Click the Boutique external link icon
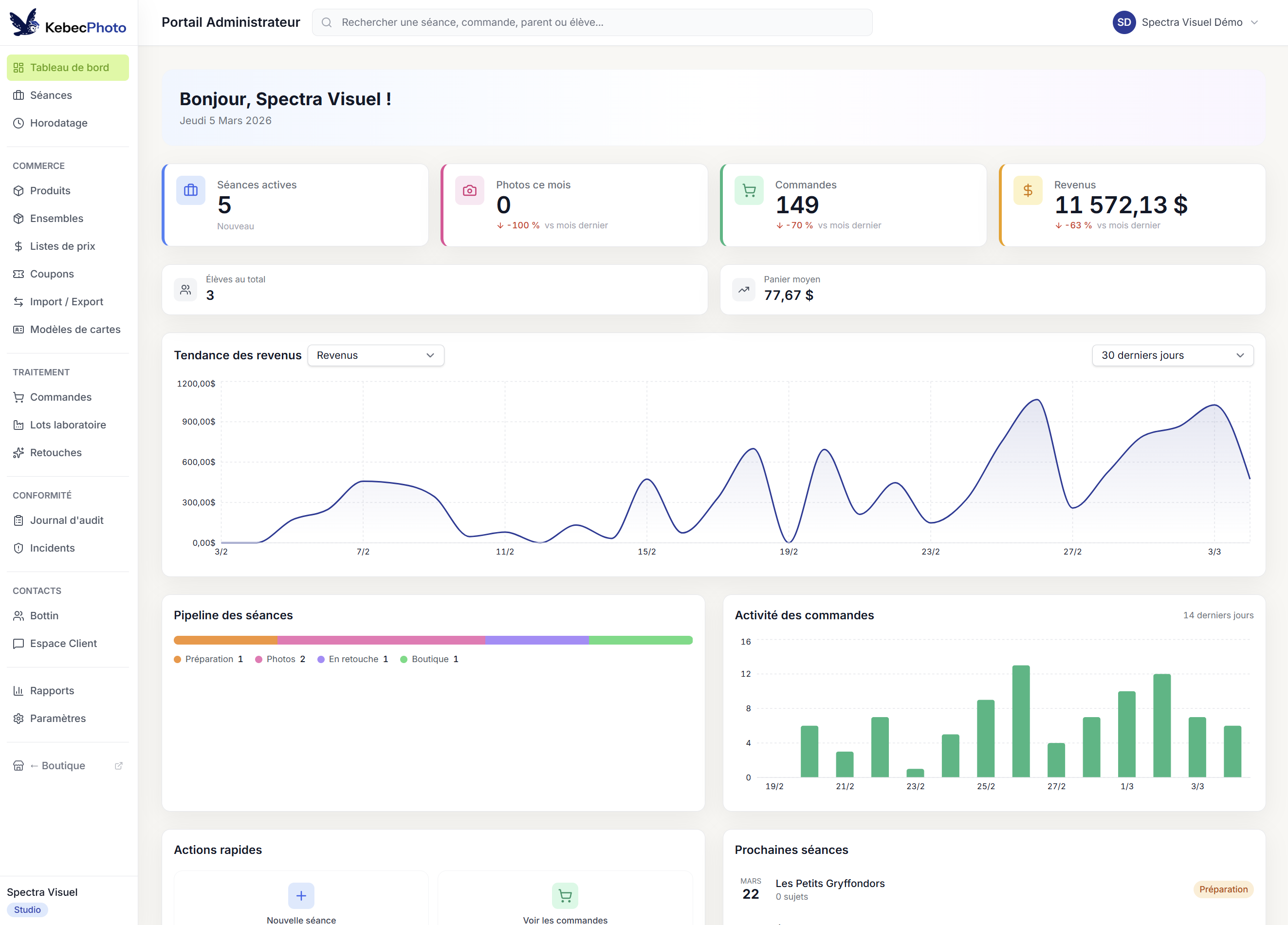 click(119, 765)
